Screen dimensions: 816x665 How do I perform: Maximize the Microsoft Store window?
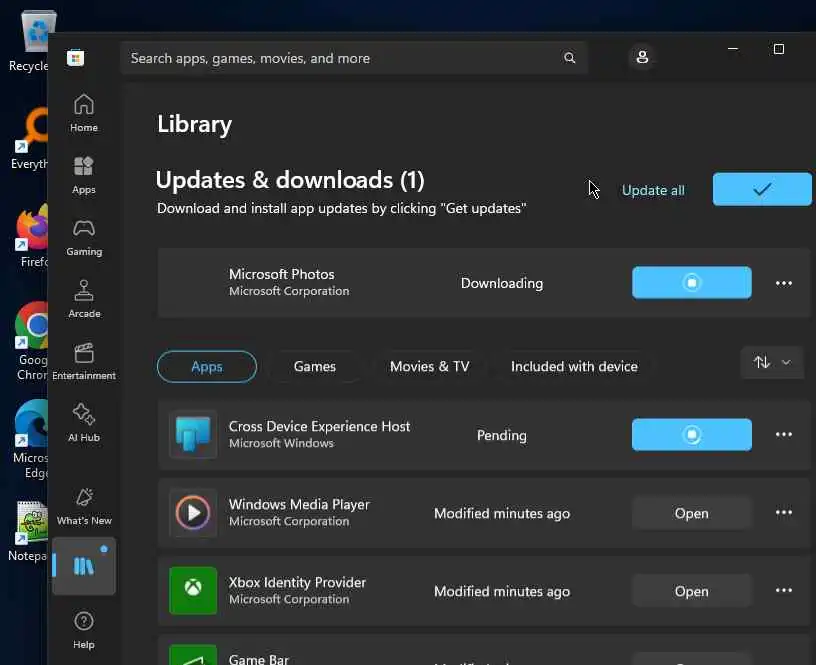(x=779, y=49)
